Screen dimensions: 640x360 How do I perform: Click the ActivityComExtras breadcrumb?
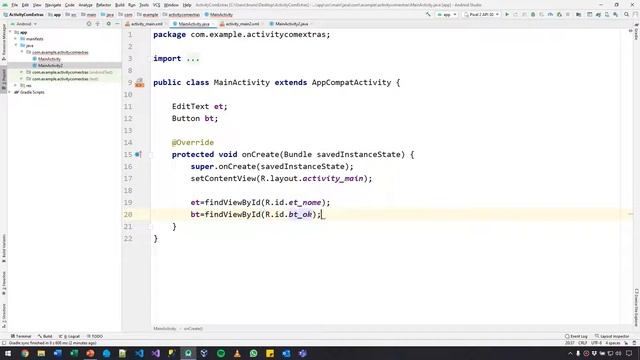click(24, 14)
